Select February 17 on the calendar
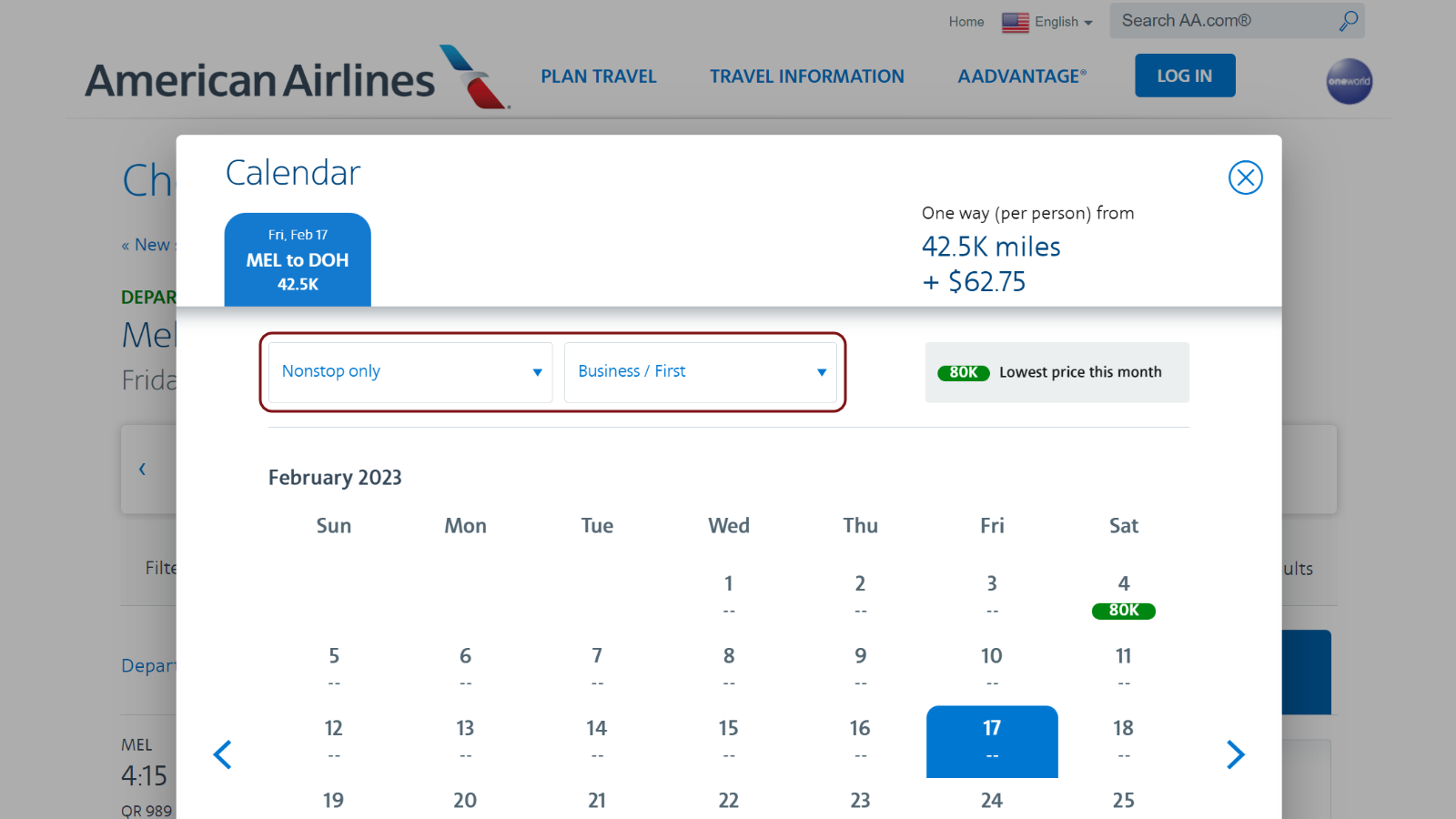This screenshot has width=1456, height=819. click(x=992, y=742)
